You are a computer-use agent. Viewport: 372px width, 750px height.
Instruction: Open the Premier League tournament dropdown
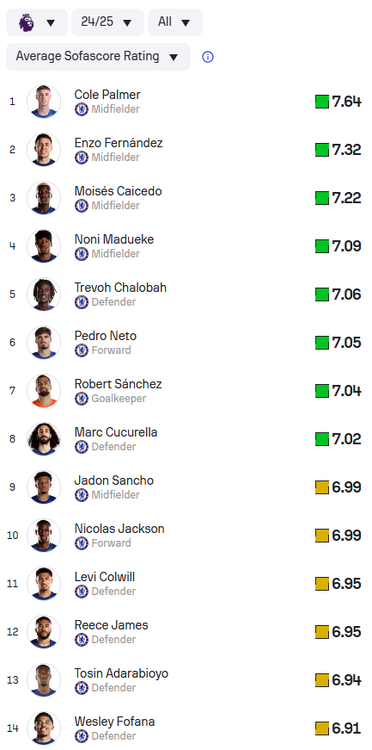point(37,22)
